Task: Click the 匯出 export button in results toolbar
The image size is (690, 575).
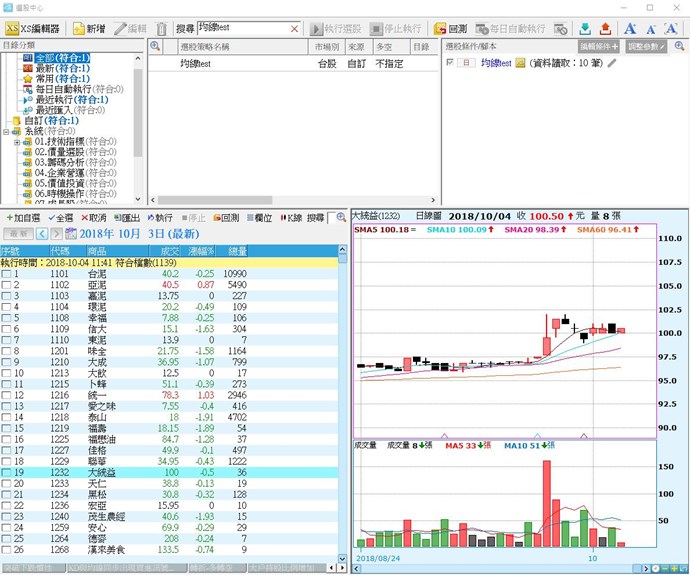Action: tap(127, 217)
